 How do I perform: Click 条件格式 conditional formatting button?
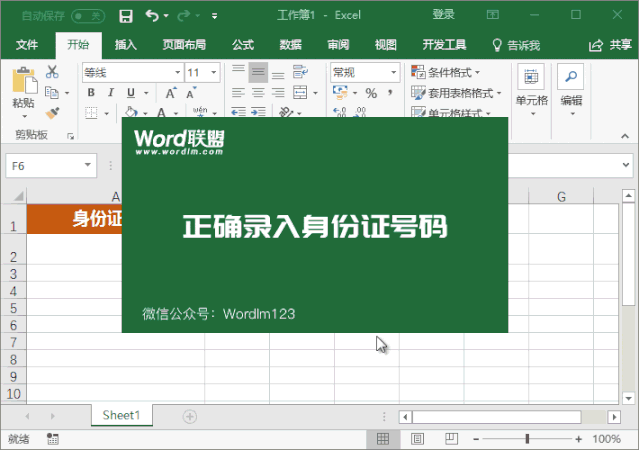coord(445,73)
